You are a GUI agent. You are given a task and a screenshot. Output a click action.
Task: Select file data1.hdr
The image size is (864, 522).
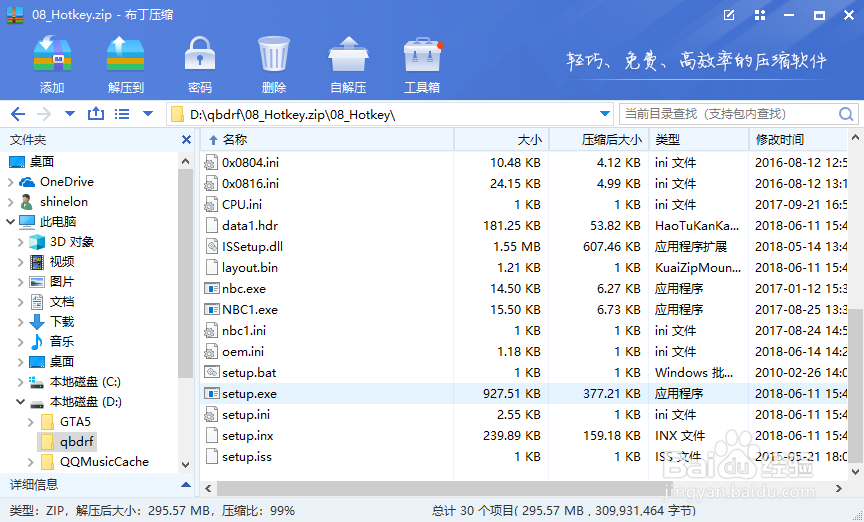click(x=250, y=225)
